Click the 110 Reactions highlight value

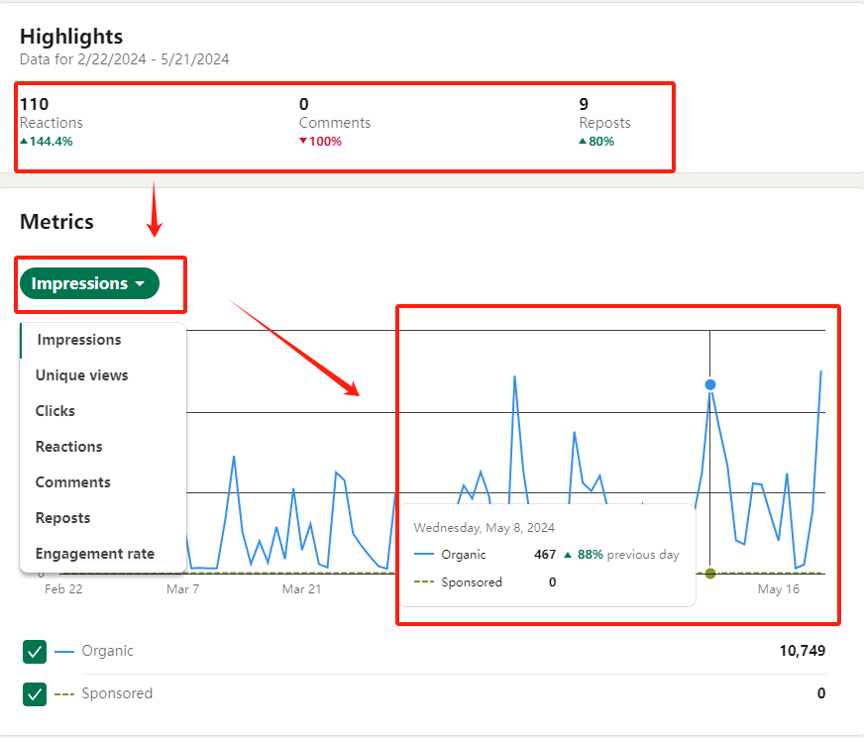coord(34,104)
